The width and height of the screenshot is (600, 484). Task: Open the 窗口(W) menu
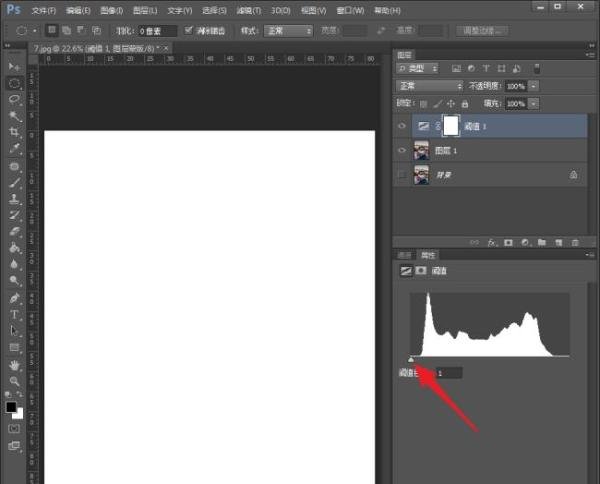tap(350, 10)
